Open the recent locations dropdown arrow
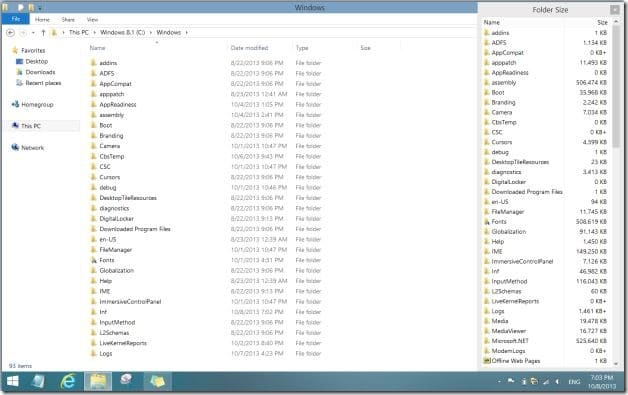Screen dimensions: 628x395 (33, 32)
